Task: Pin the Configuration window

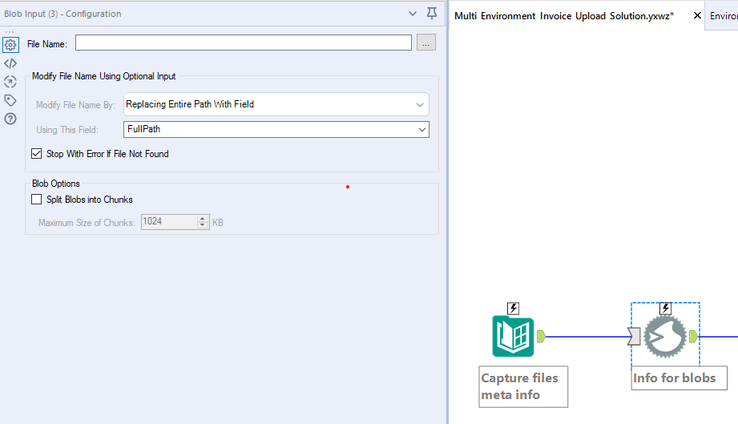Action: click(432, 14)
